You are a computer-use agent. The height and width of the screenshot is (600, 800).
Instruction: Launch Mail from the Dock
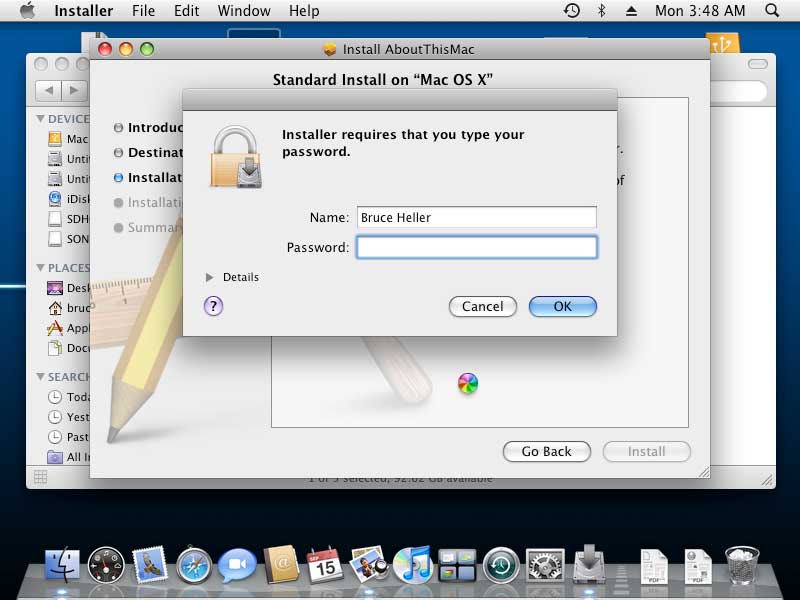coord(149,564)
